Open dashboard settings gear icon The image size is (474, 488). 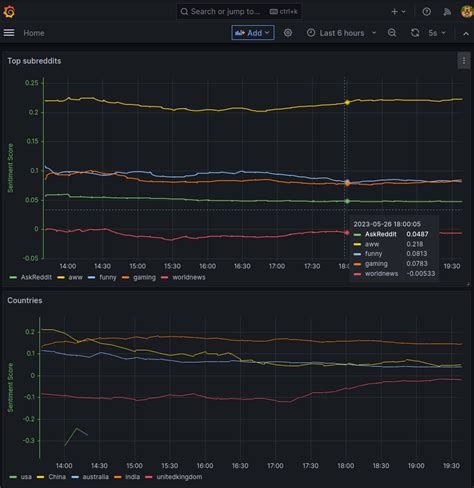(288, 33)
